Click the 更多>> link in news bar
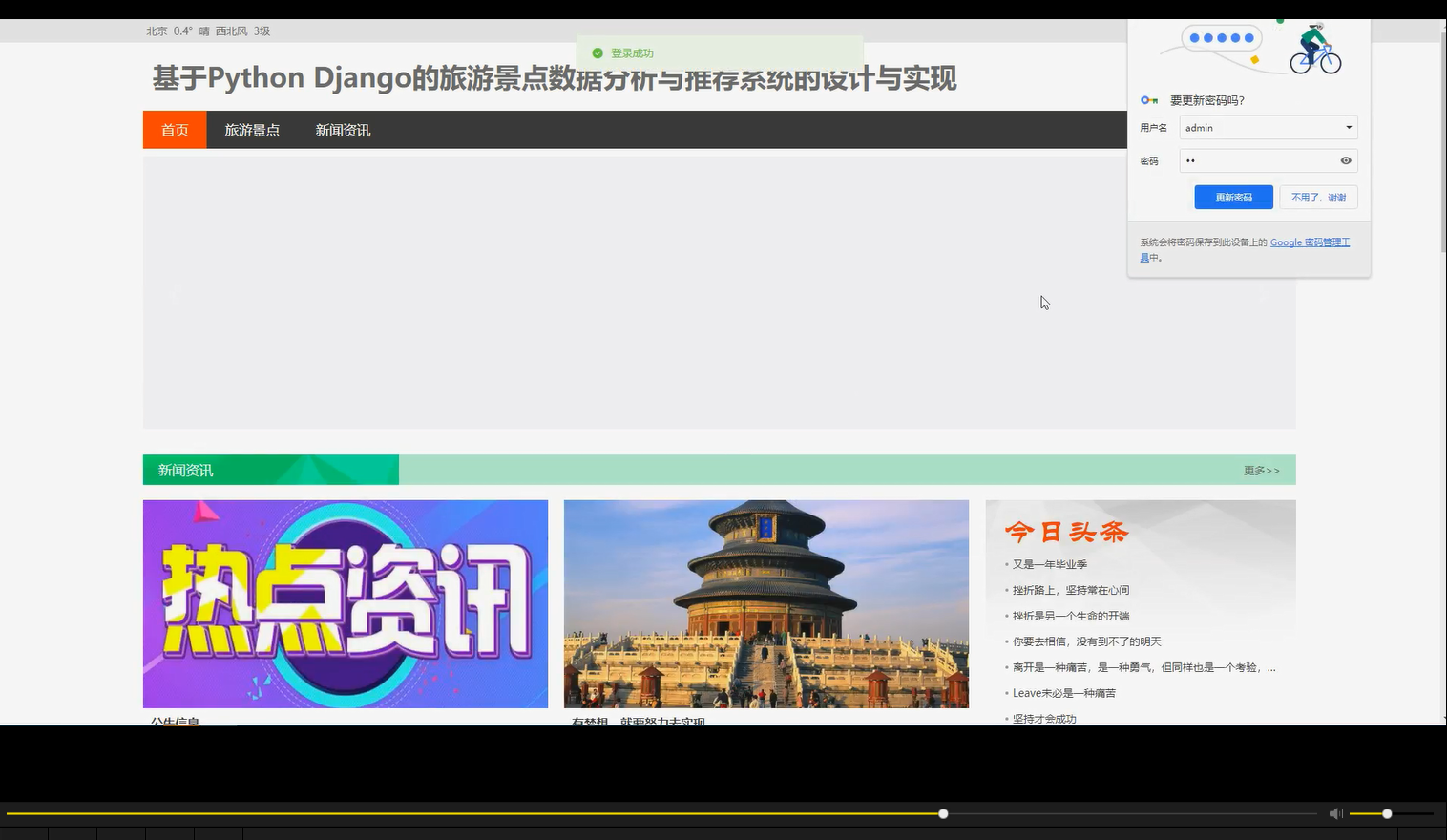The width and height of the screenshot is (1447, 840). point(1260,470)
